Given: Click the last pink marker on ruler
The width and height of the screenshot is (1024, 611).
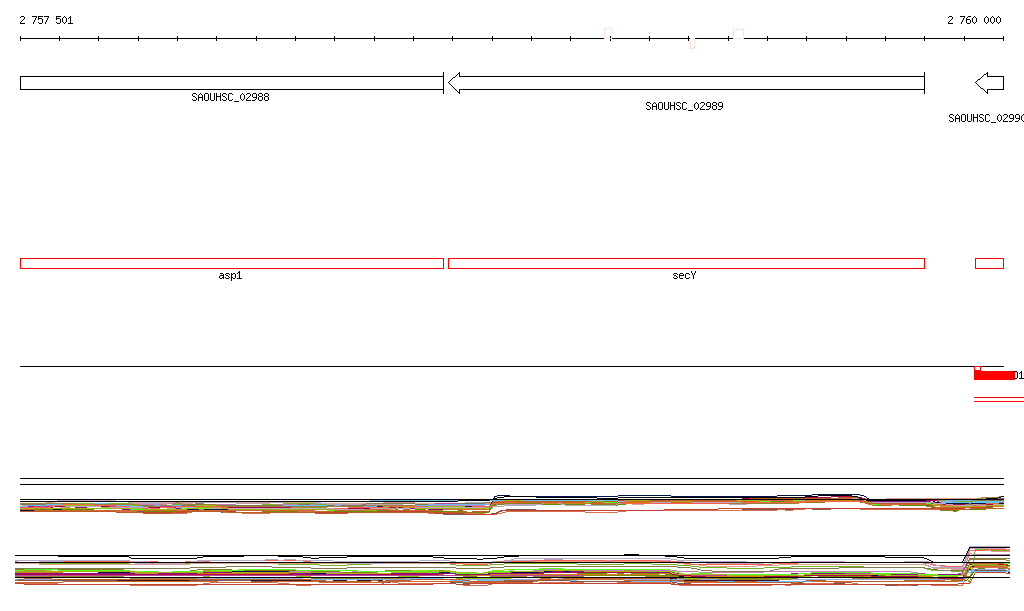Looking at the screenshot, I should pyautogui.click(x=739, y=34).
